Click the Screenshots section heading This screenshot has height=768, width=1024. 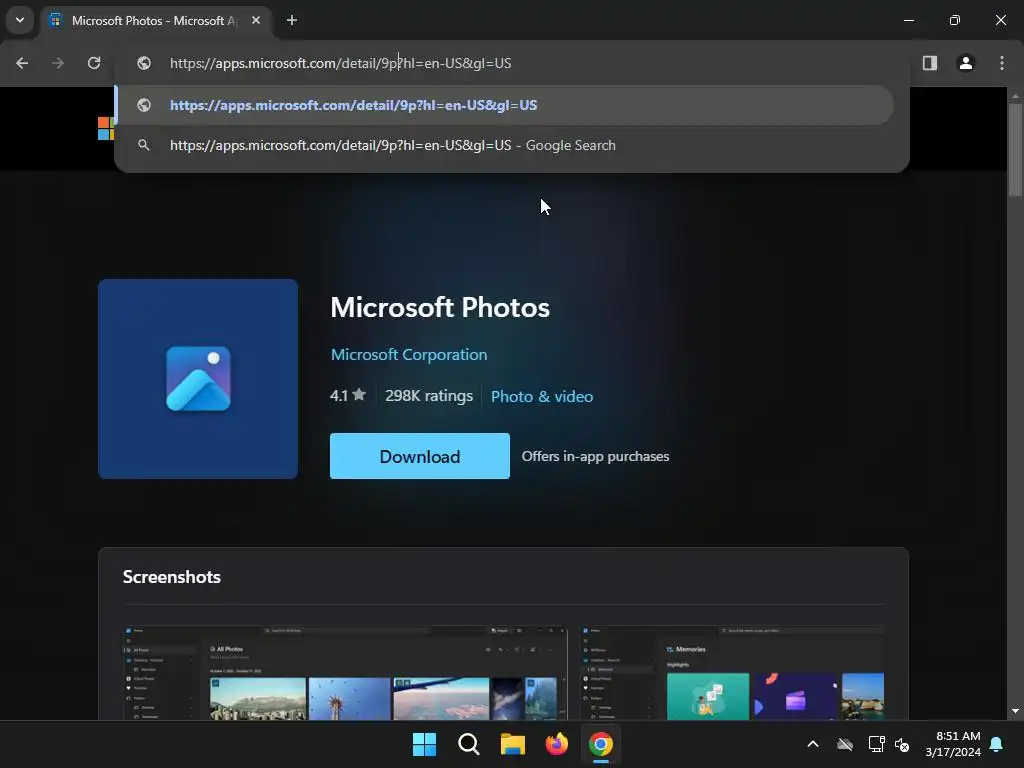172,577
